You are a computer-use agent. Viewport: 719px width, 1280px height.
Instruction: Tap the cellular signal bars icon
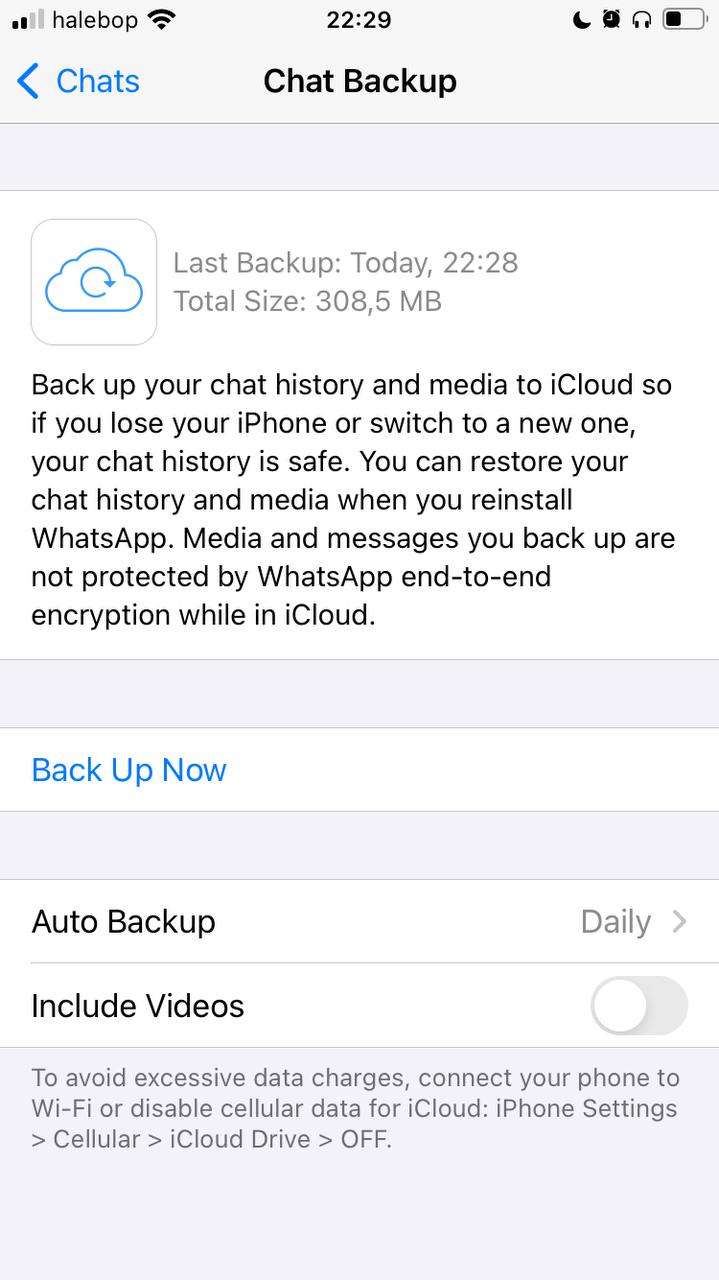coord(28,19)
